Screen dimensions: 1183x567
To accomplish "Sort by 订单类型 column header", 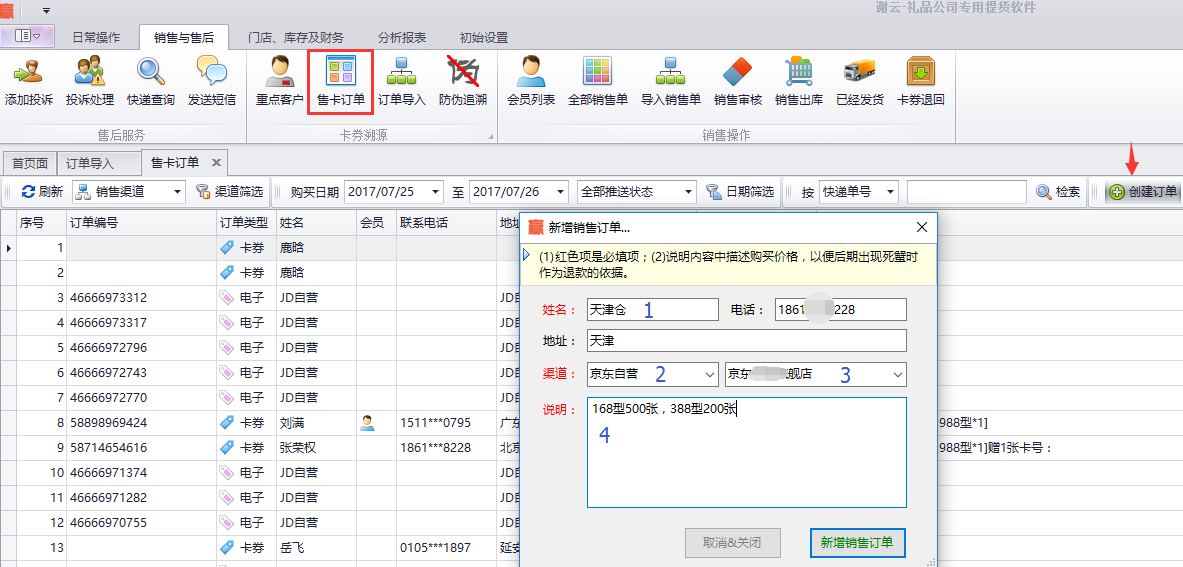I will pyautogui.click(x=246, y=222).
